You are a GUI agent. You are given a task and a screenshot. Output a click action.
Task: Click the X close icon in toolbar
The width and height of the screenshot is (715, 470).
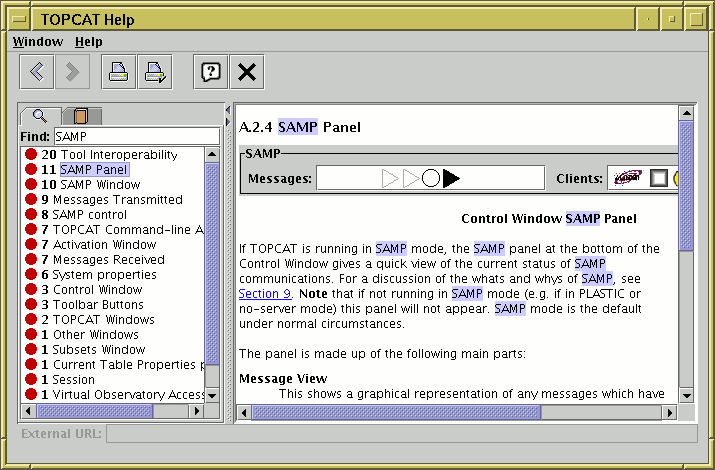[x=247, y=72]
